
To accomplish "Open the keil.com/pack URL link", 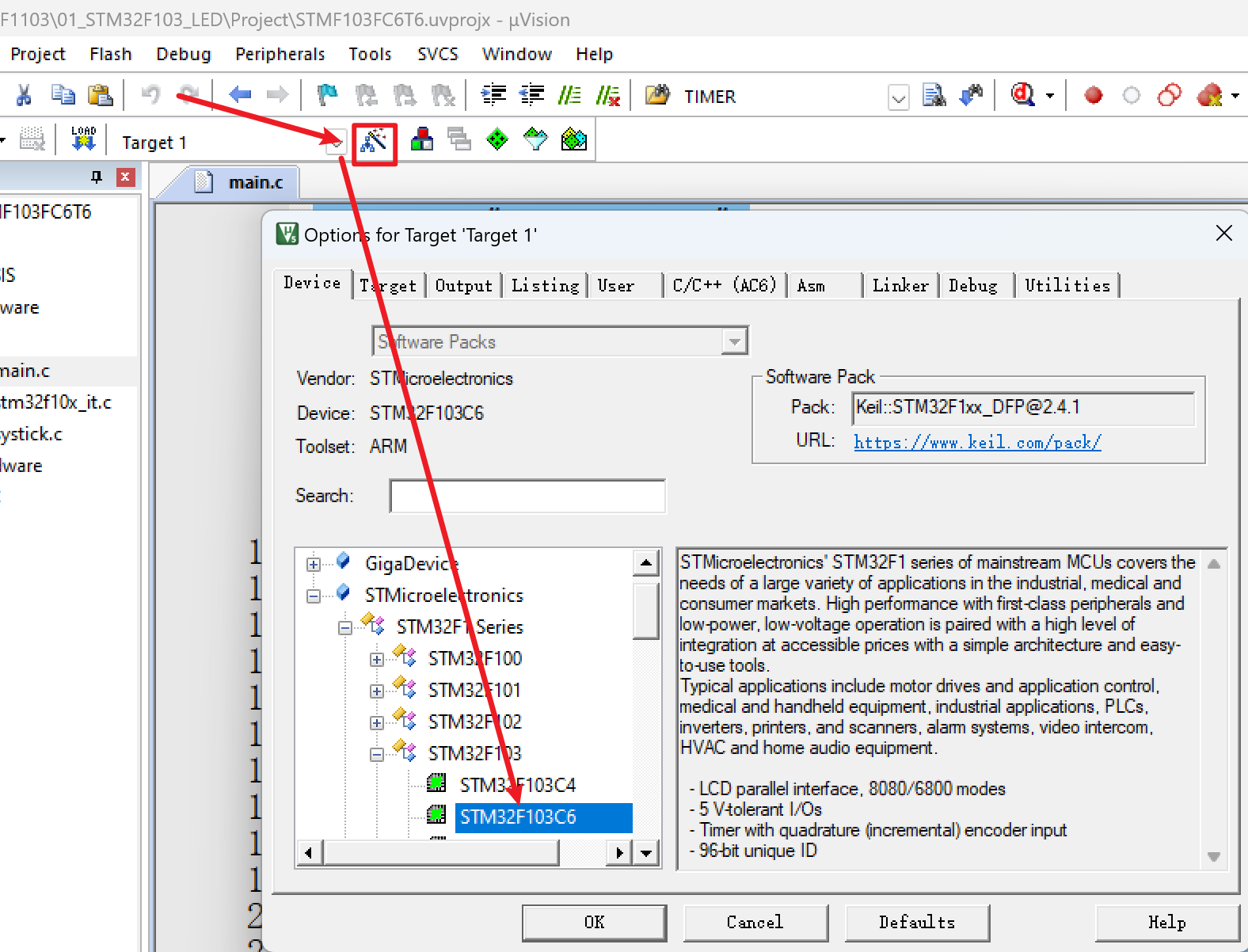I will point(977,442).
